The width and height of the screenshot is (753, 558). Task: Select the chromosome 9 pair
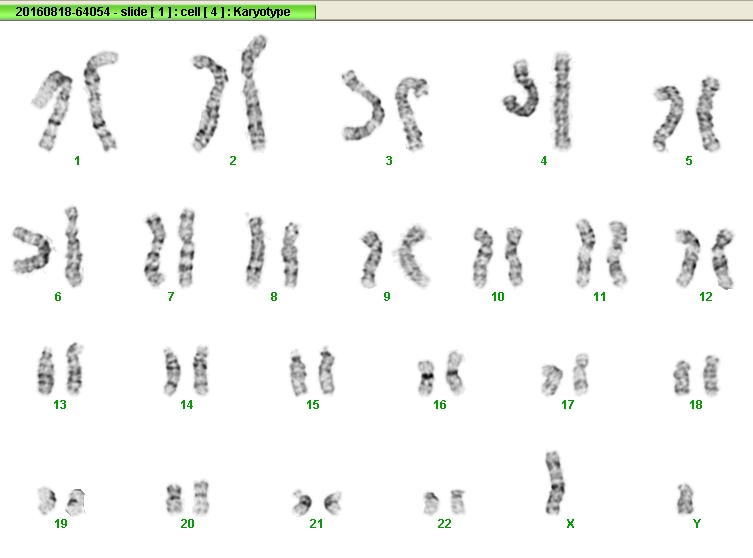coord(395,256)
